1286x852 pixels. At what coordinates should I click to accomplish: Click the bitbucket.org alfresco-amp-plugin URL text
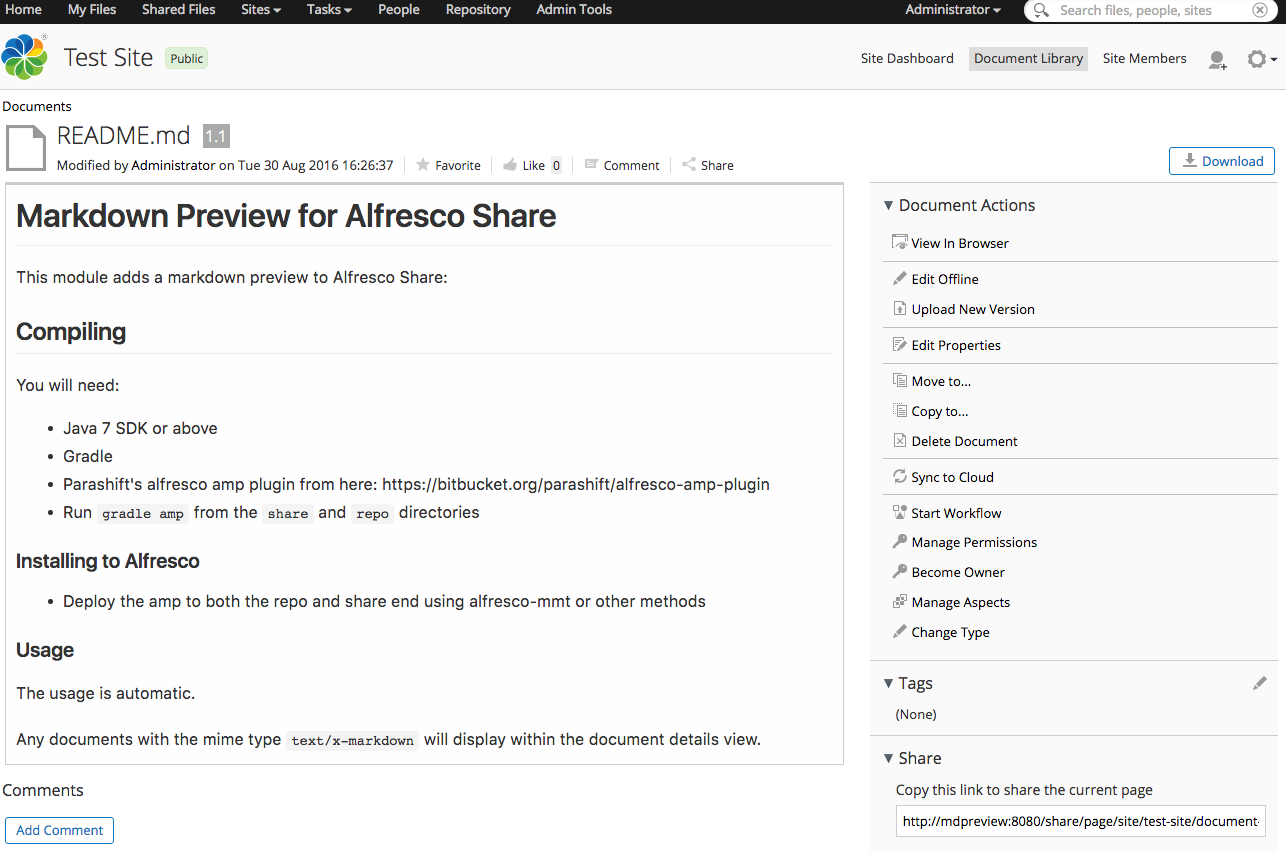coord(576,484)
